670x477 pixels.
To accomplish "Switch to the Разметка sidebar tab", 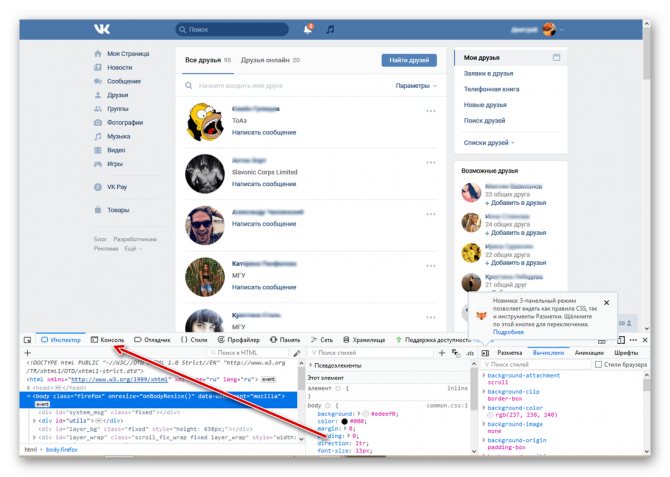I will tap(509, 353).
